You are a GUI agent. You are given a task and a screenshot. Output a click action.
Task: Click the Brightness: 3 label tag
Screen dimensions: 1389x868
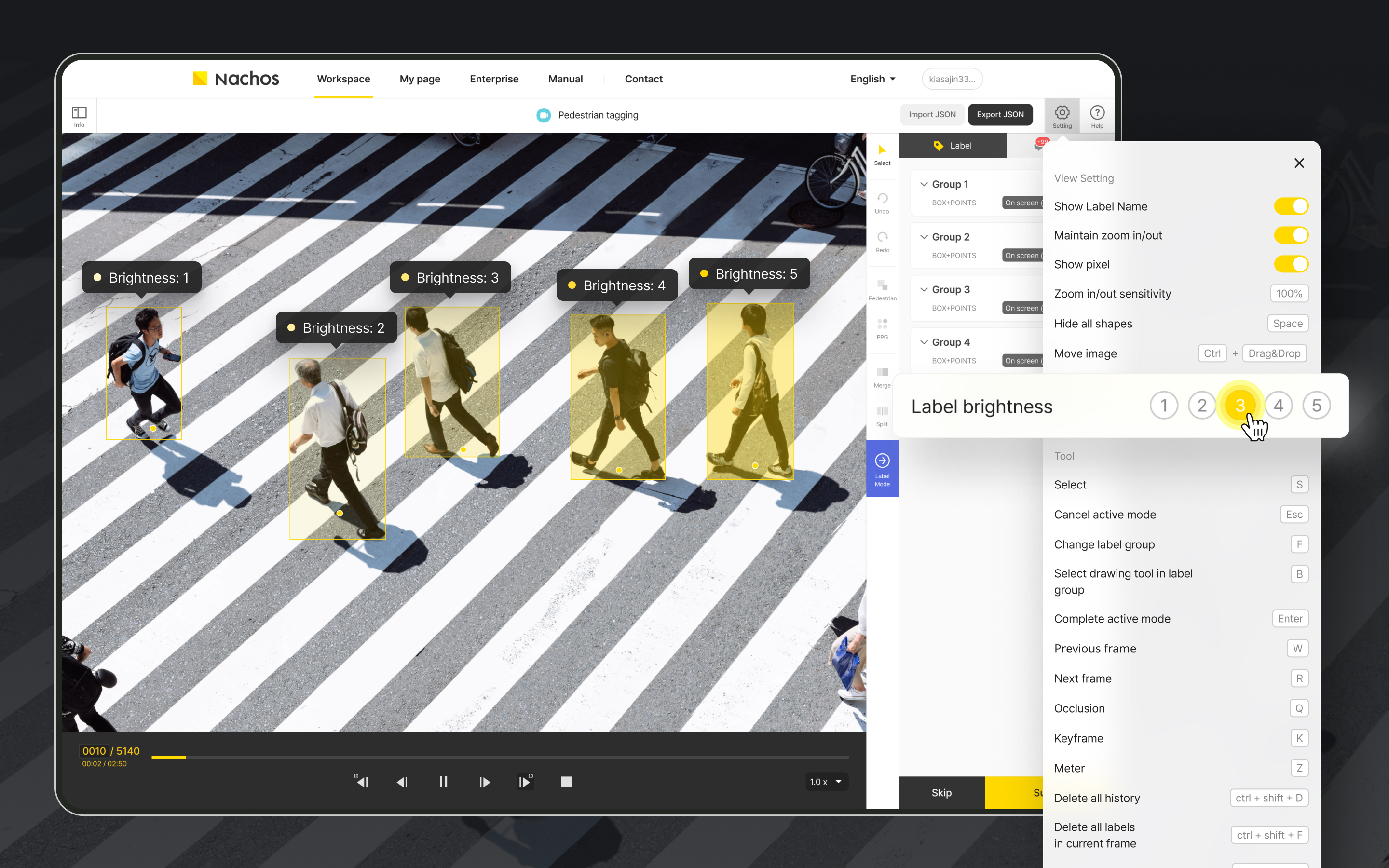(x=450, y=278)
